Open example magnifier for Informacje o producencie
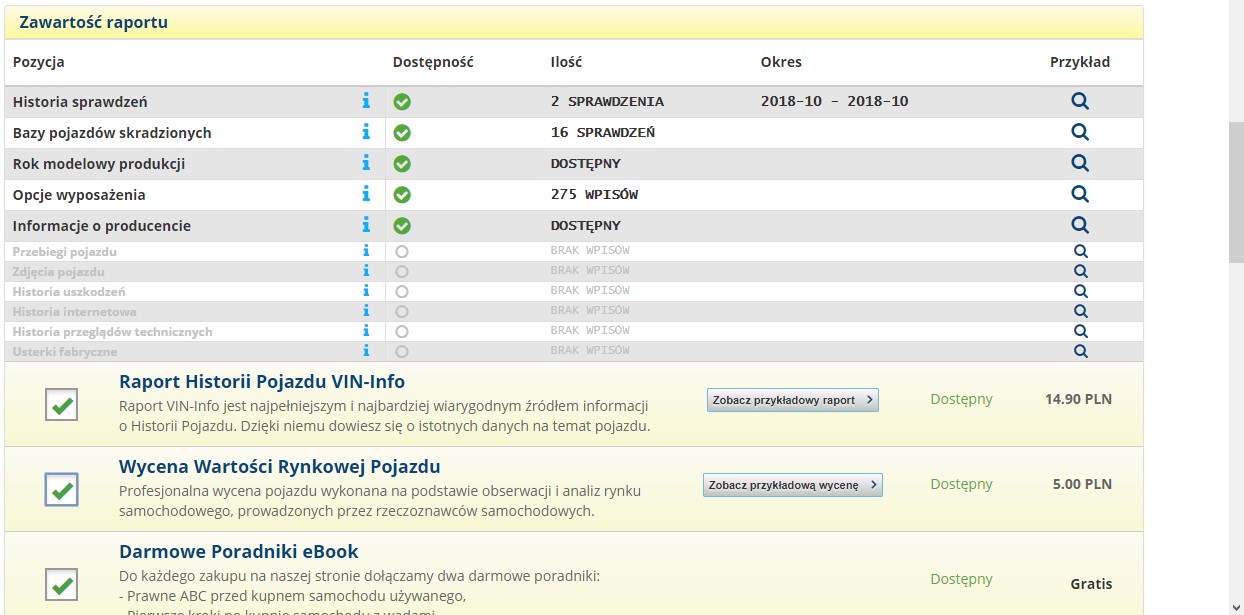 [1080, 225]
